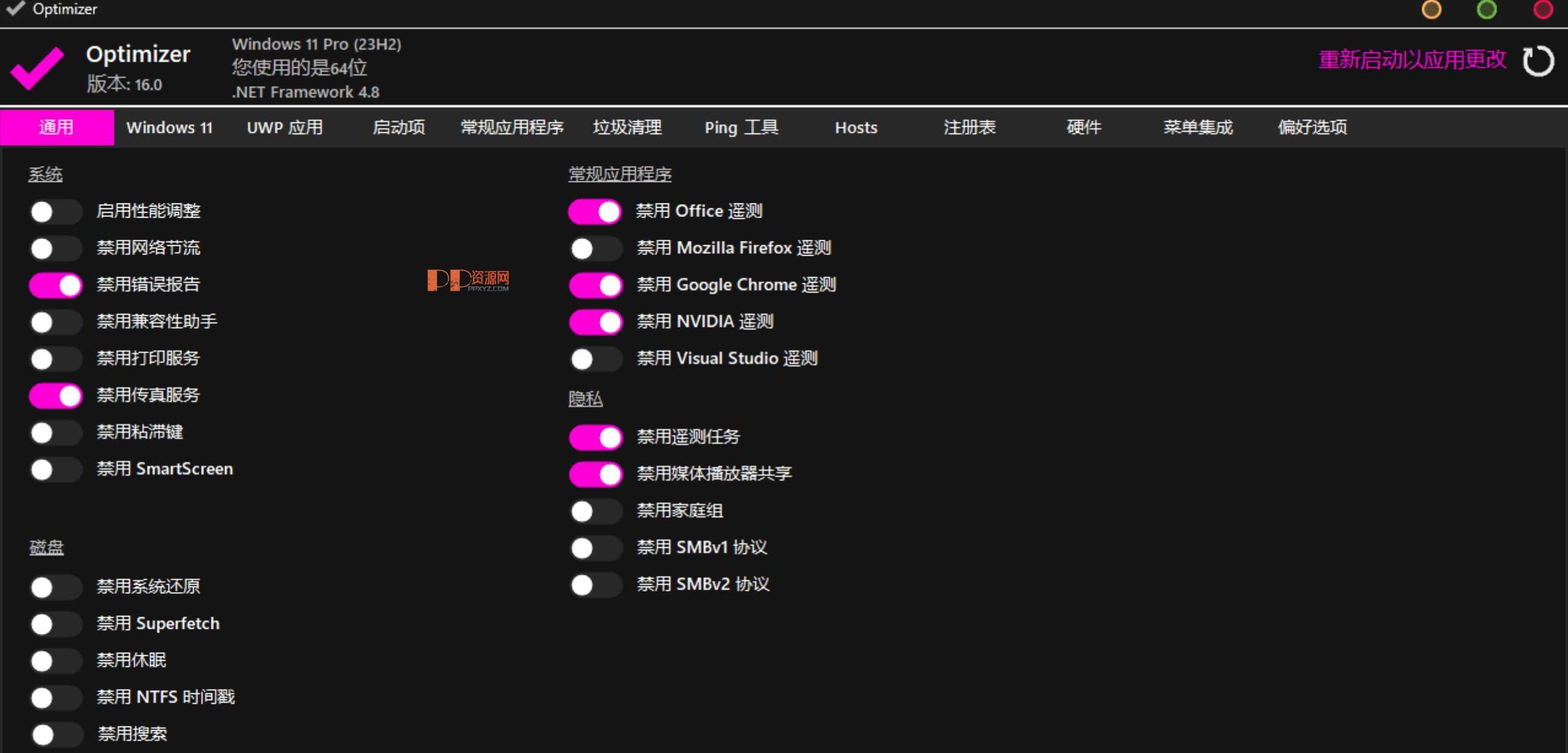The image size is (1568, 753).
Task: Enable 禁用网络节流 switch
Action: pyautogui.click(x=56, y=248)
